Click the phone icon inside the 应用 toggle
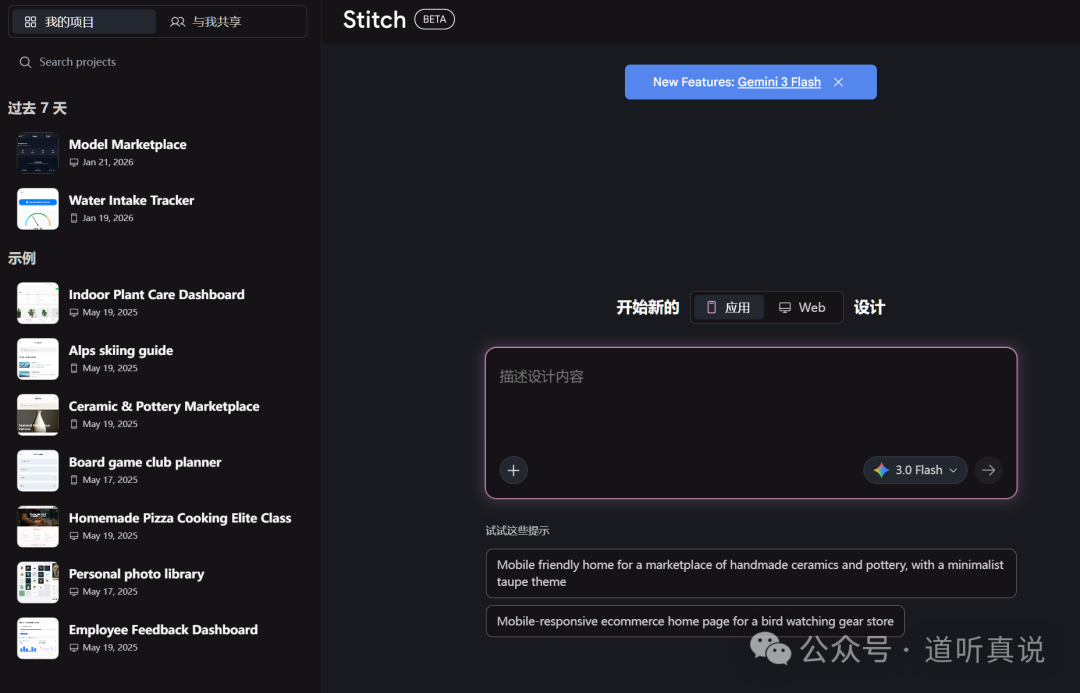Screen dimensions: 1080x693 [711, 307]
